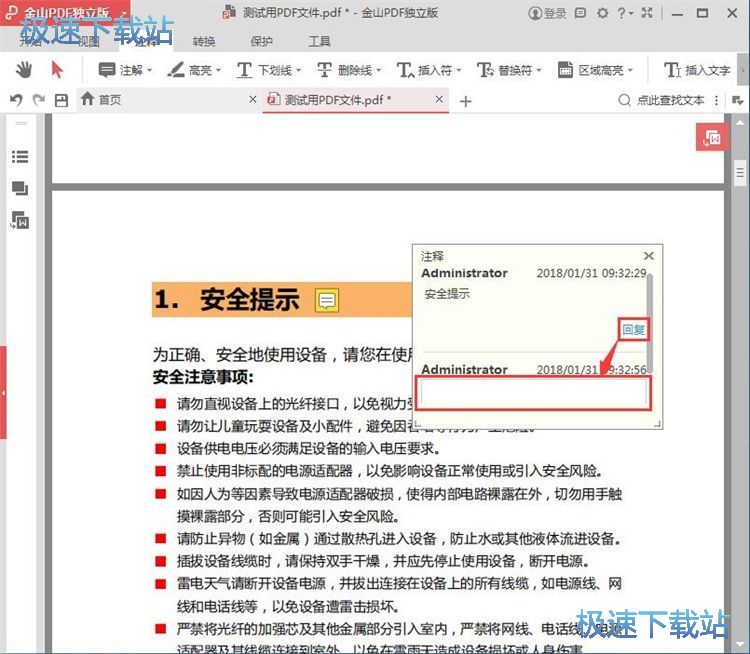
Task: Toggle fullscreen mode icon
Action: tap(647, 13)
